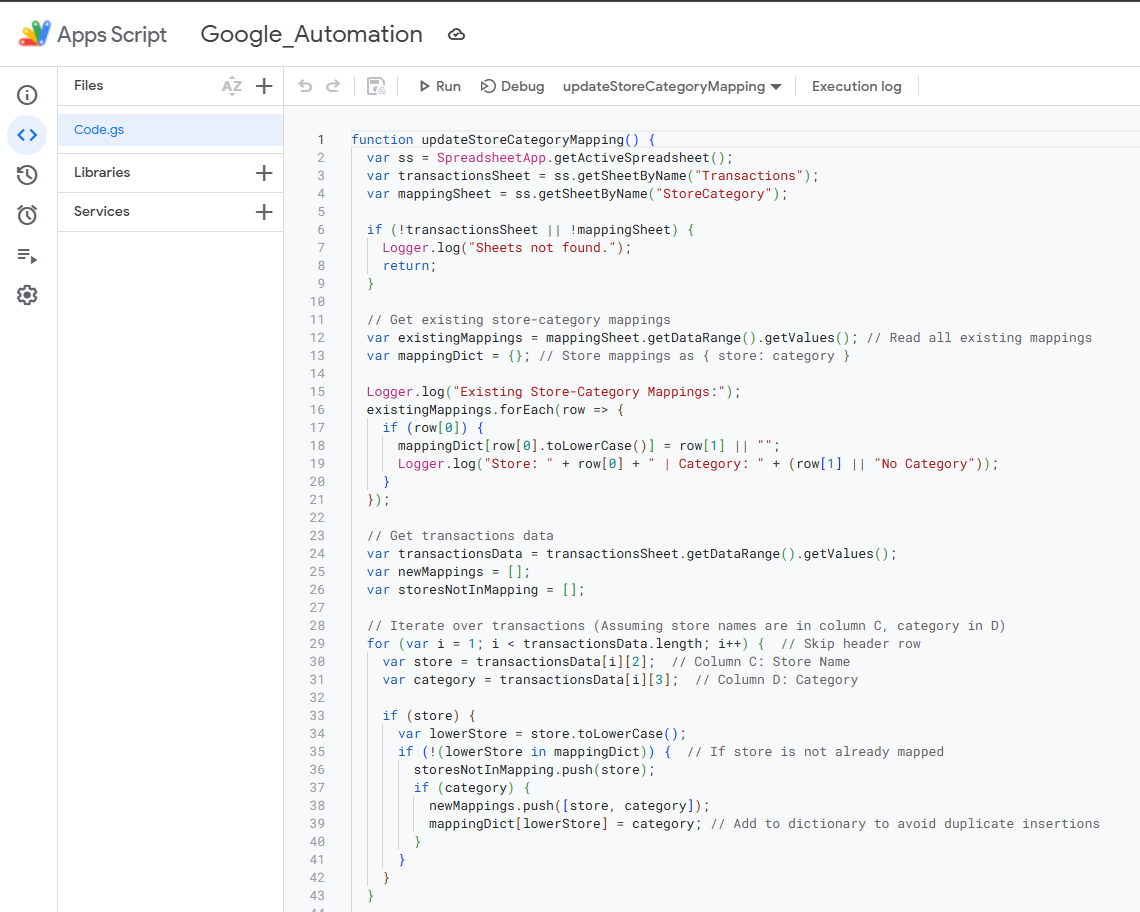This screenshot has width=1140, height=912.
Task: Open the Execution log
Action: 856,86
